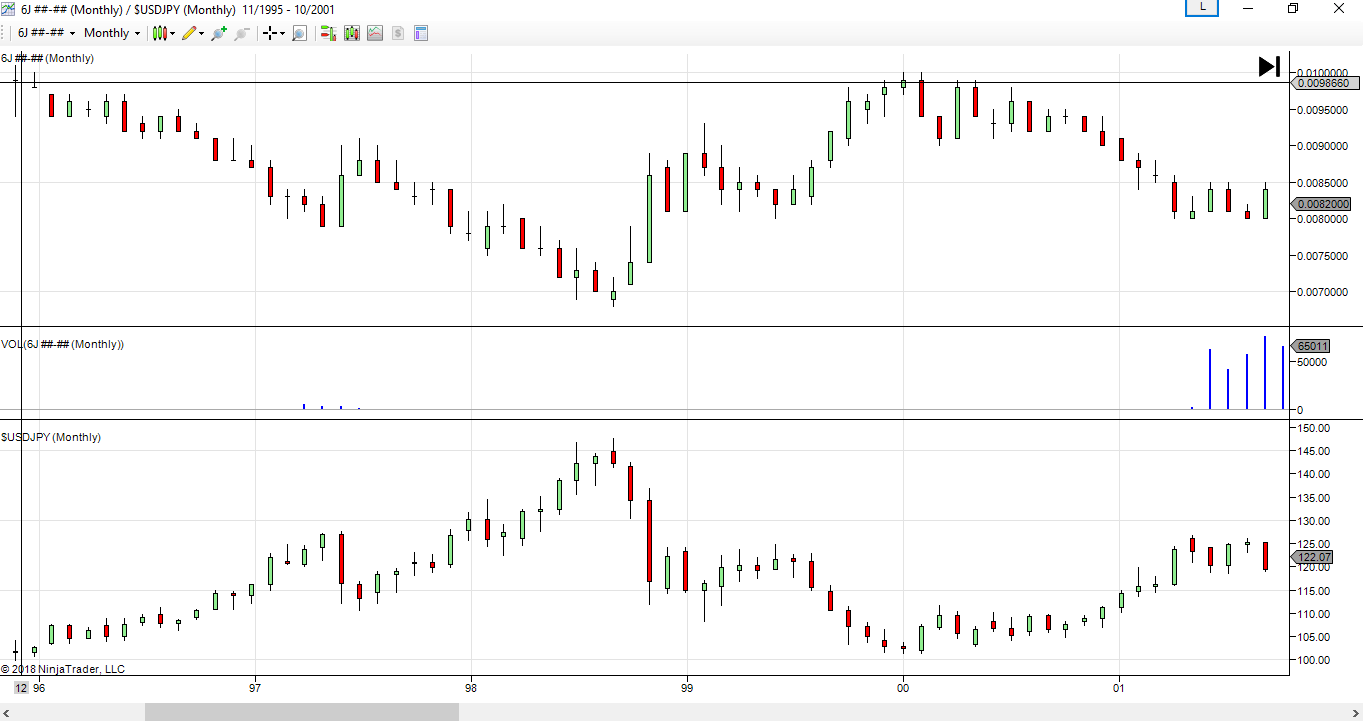Toggle the chart trader icon

coord(327,33)
